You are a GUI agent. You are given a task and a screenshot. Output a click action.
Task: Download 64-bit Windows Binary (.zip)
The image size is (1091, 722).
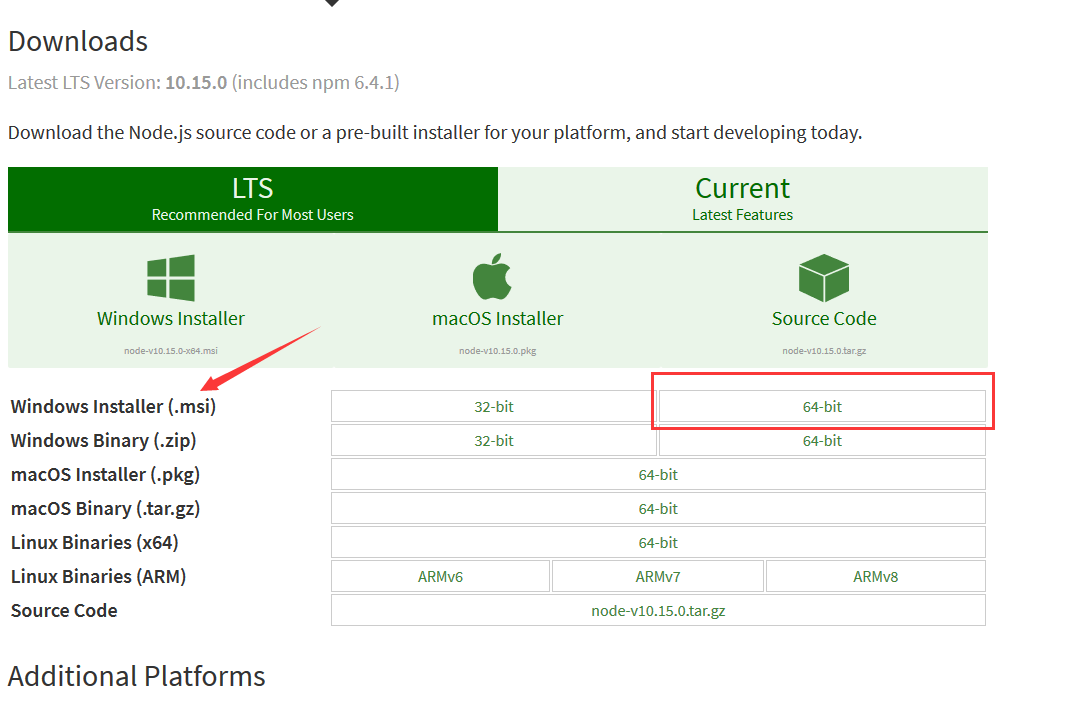(x=822, y=441)
